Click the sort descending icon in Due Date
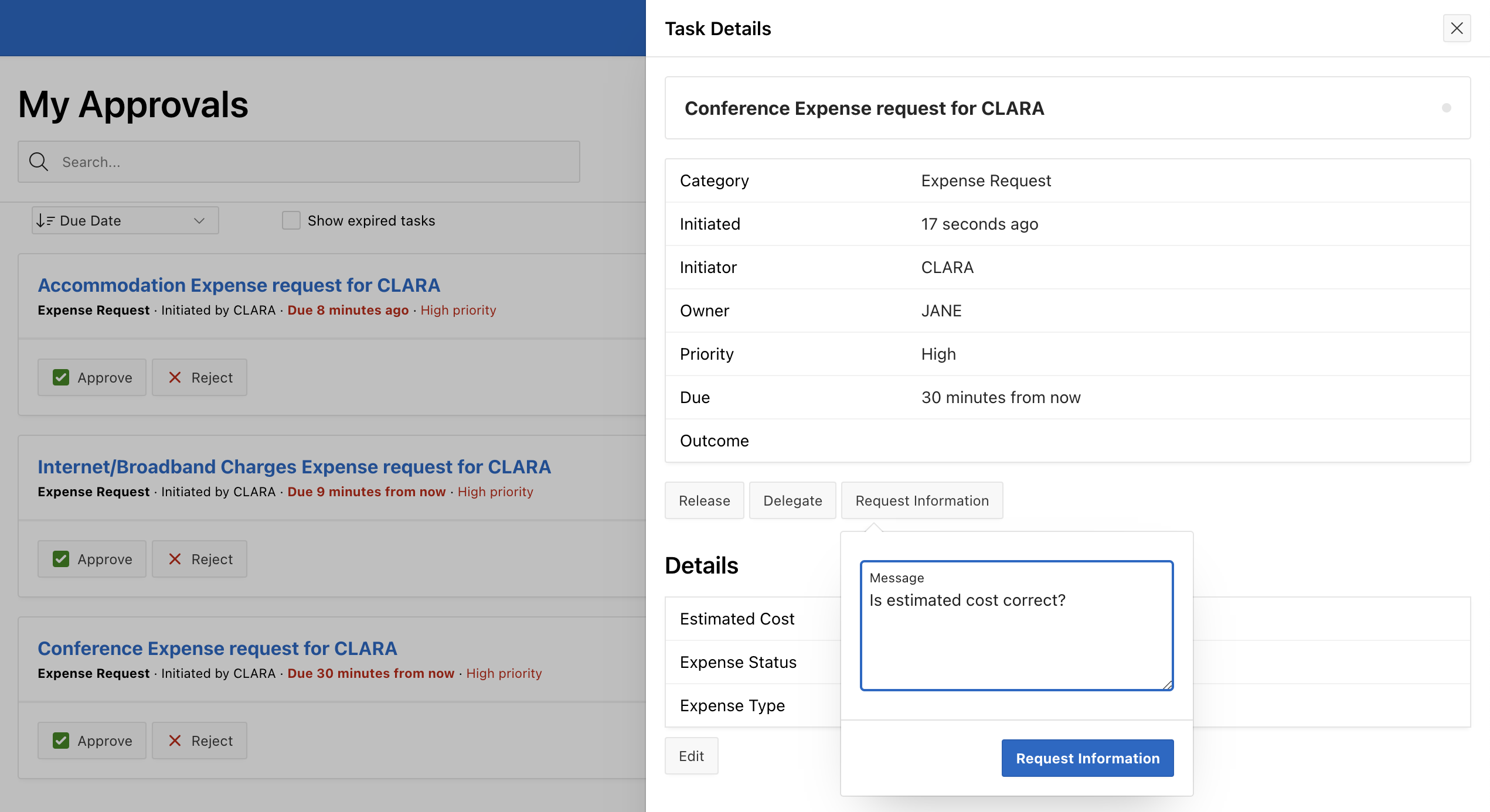Image resolution: width=1490 pixels, height=812 pixels. (x=46, y=221)
